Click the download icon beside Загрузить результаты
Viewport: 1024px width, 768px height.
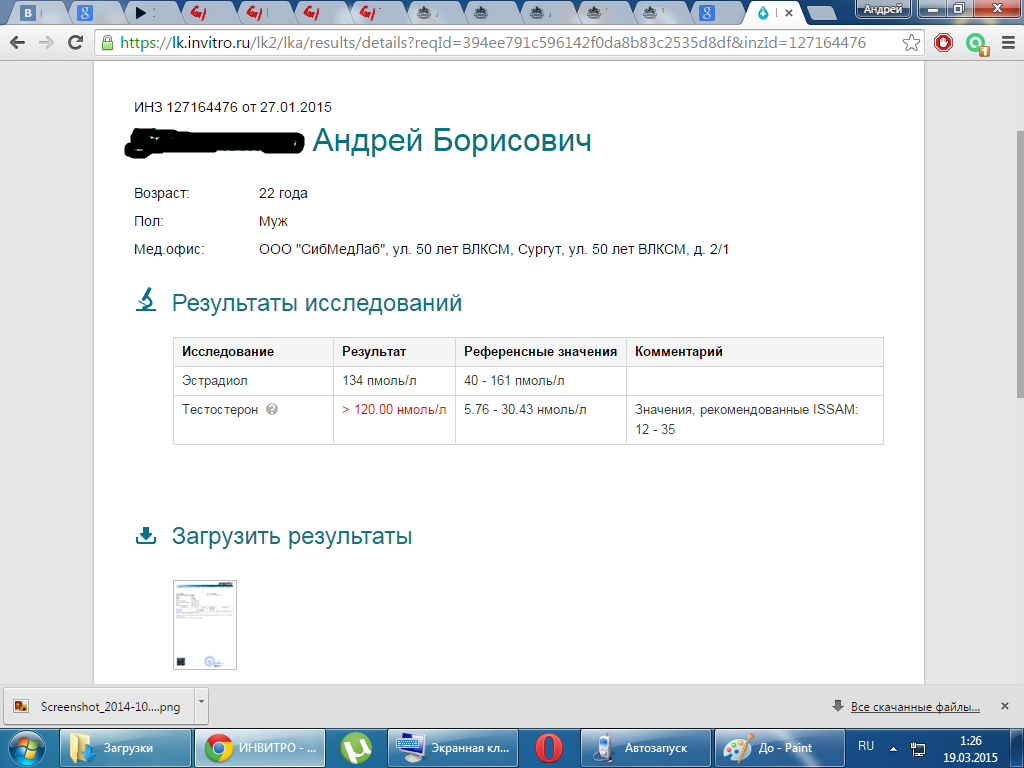pyautogui.click(x=146, y=535)
